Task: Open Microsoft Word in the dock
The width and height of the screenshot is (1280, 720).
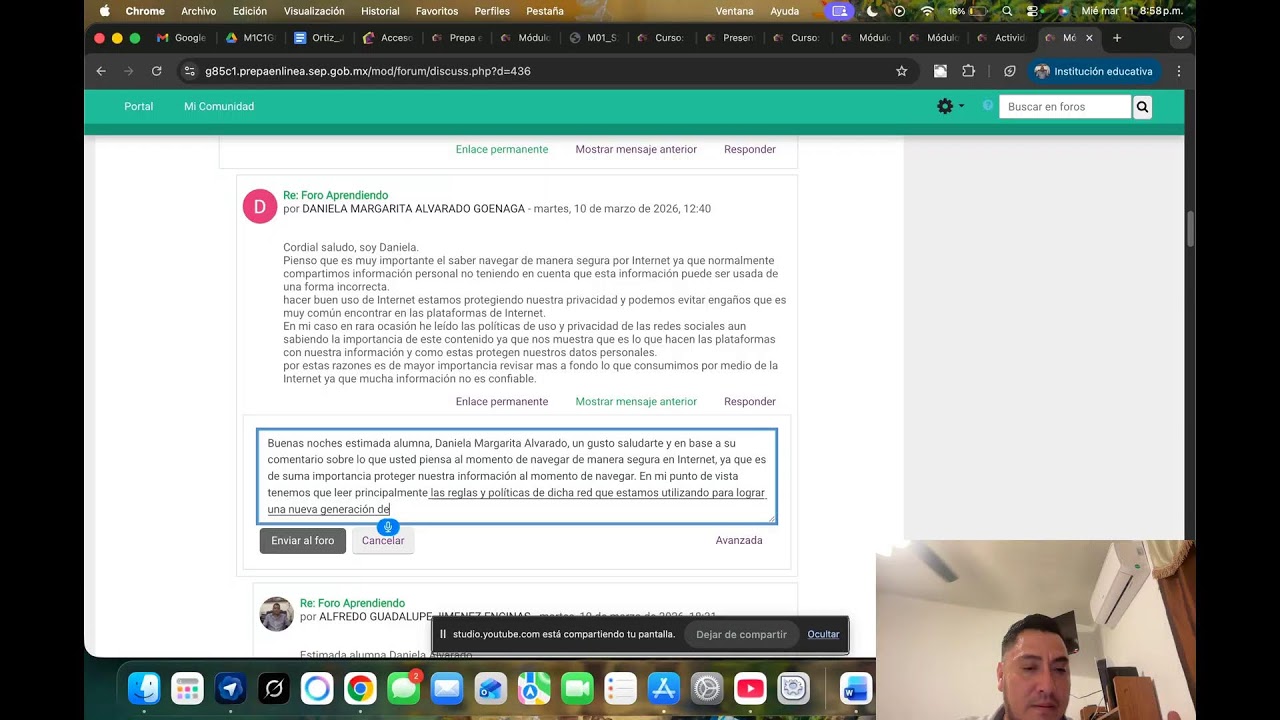Action: pos(855,688)
